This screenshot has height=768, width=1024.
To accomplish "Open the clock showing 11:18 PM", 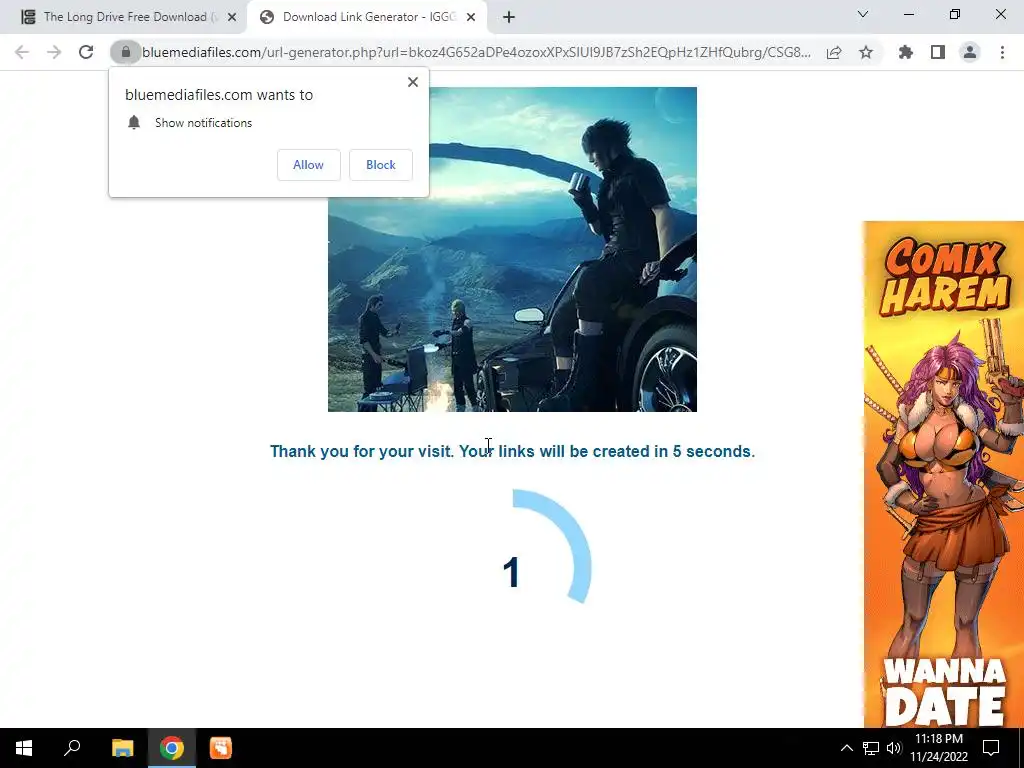I will pyautogui.click(x=939, y=748).
